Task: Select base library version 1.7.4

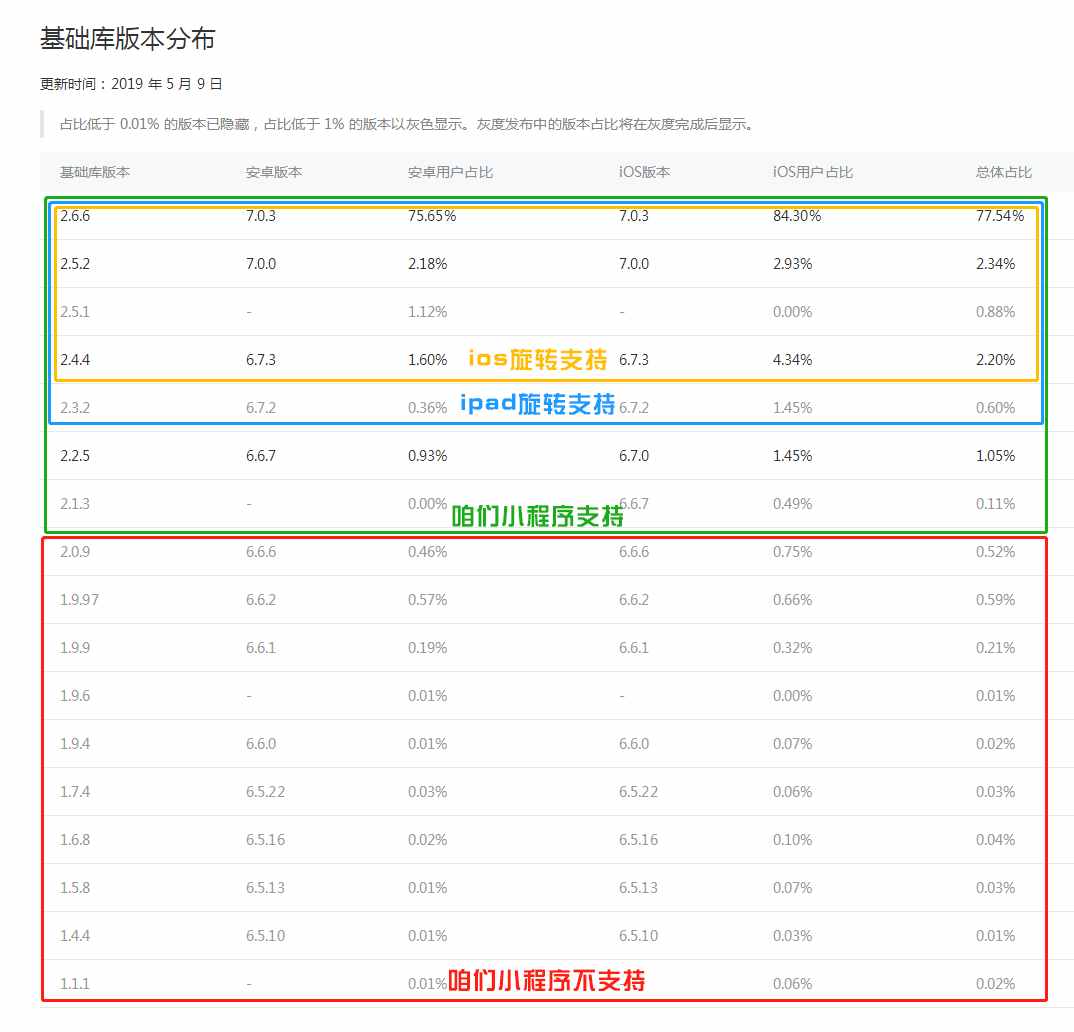Action: 75,791
